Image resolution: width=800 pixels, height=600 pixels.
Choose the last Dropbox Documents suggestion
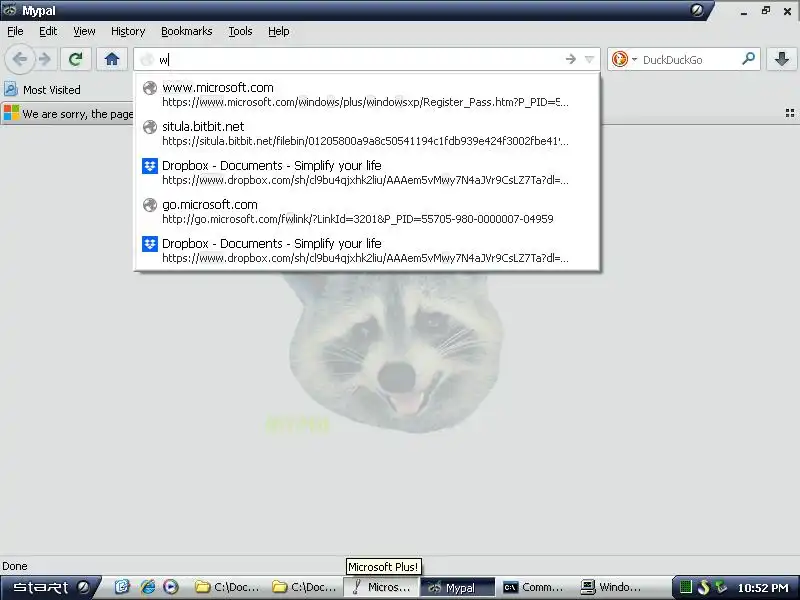pyautogui.click(x=367, y=251)
